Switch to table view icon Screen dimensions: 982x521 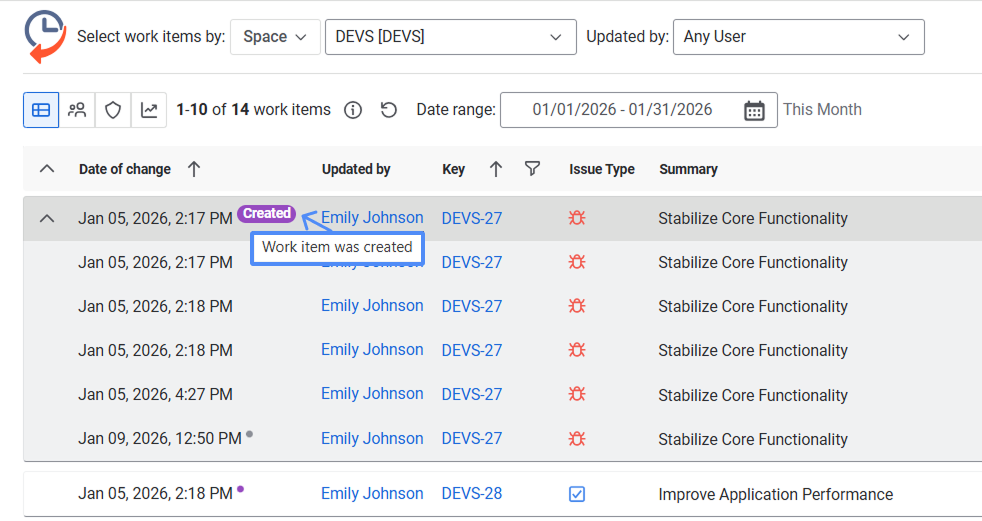click(x=41, y=110)
